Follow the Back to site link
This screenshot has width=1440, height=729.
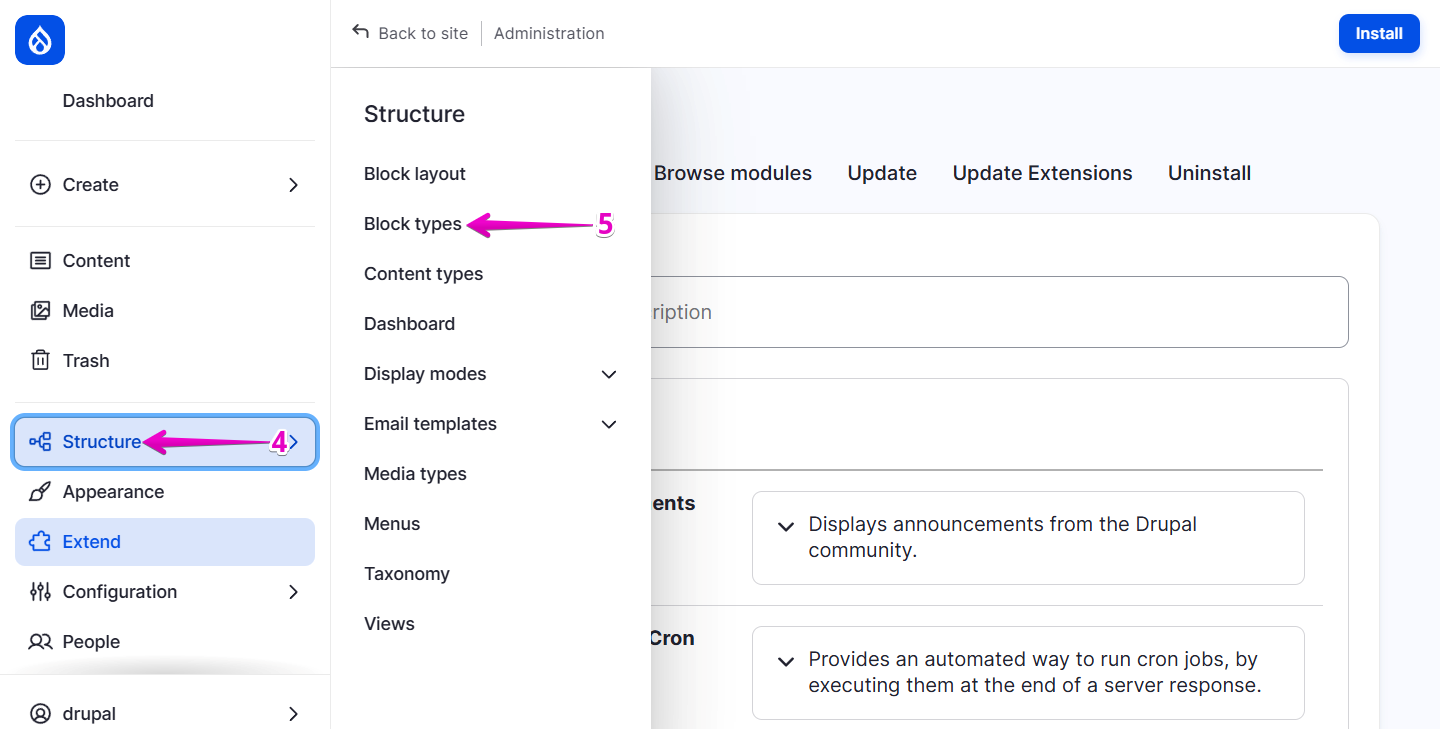coord(422,33)
